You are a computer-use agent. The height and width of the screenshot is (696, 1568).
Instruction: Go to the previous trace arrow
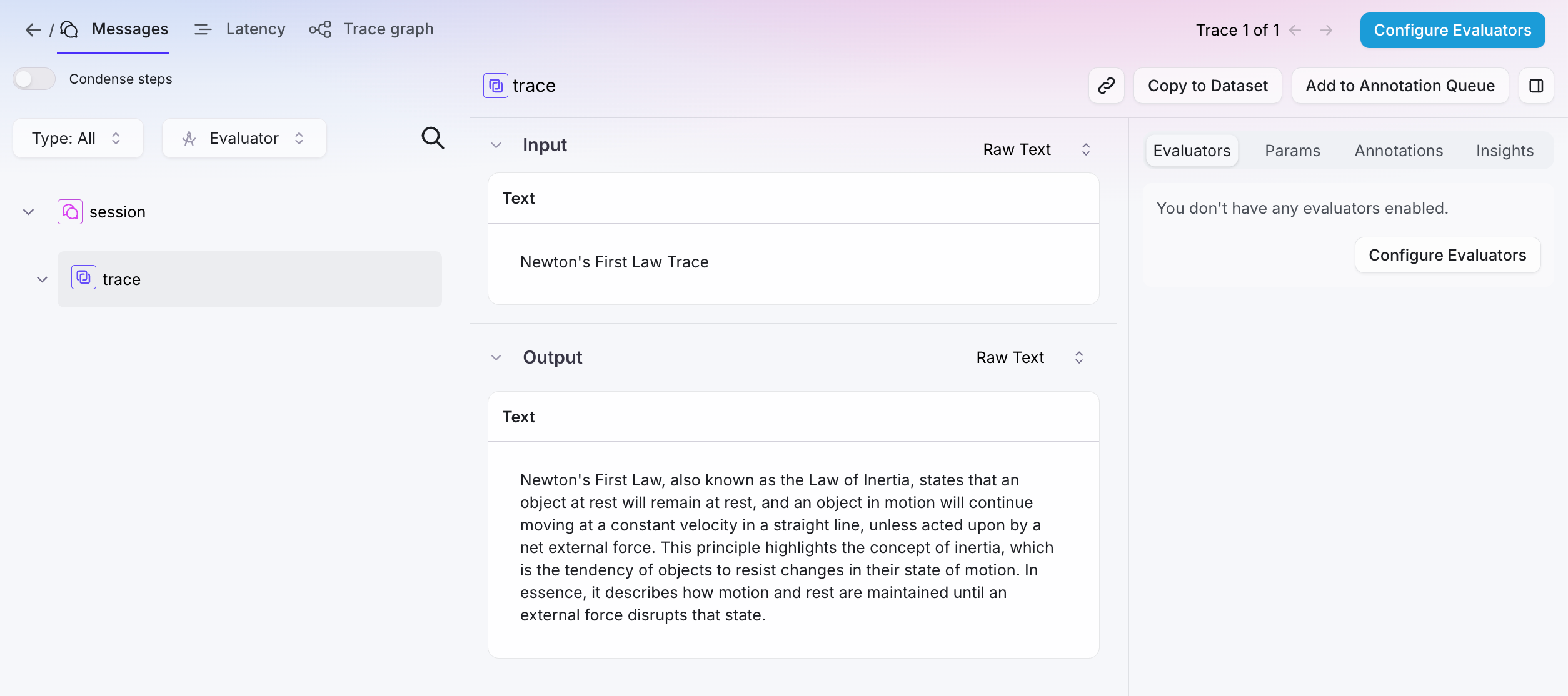1295,30
